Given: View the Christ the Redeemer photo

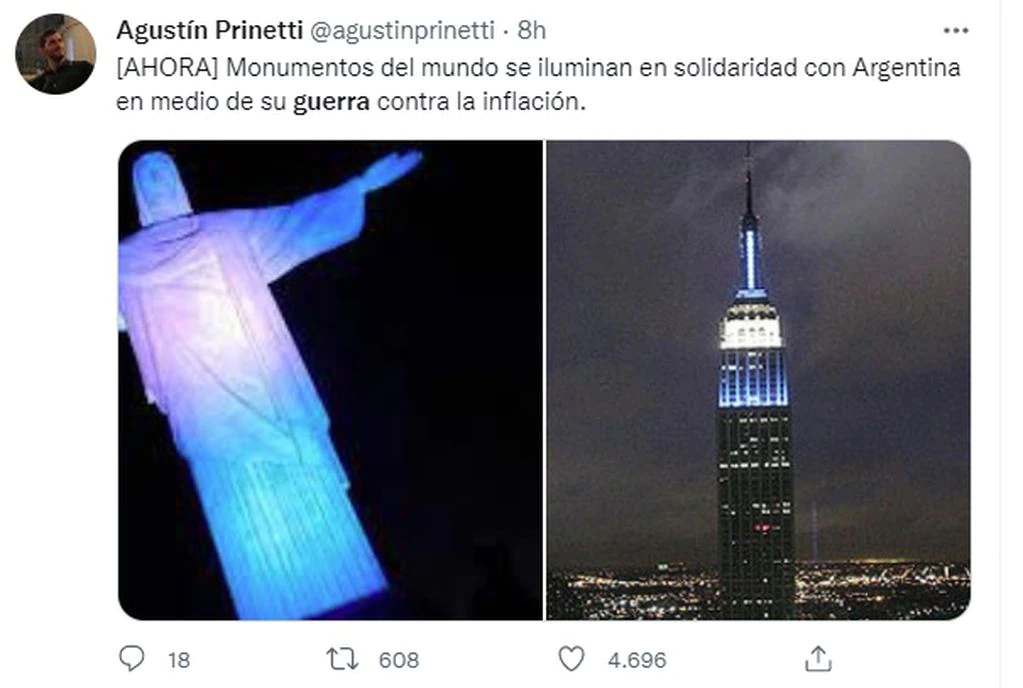Looking at the screenshot, I should [330, 380].
